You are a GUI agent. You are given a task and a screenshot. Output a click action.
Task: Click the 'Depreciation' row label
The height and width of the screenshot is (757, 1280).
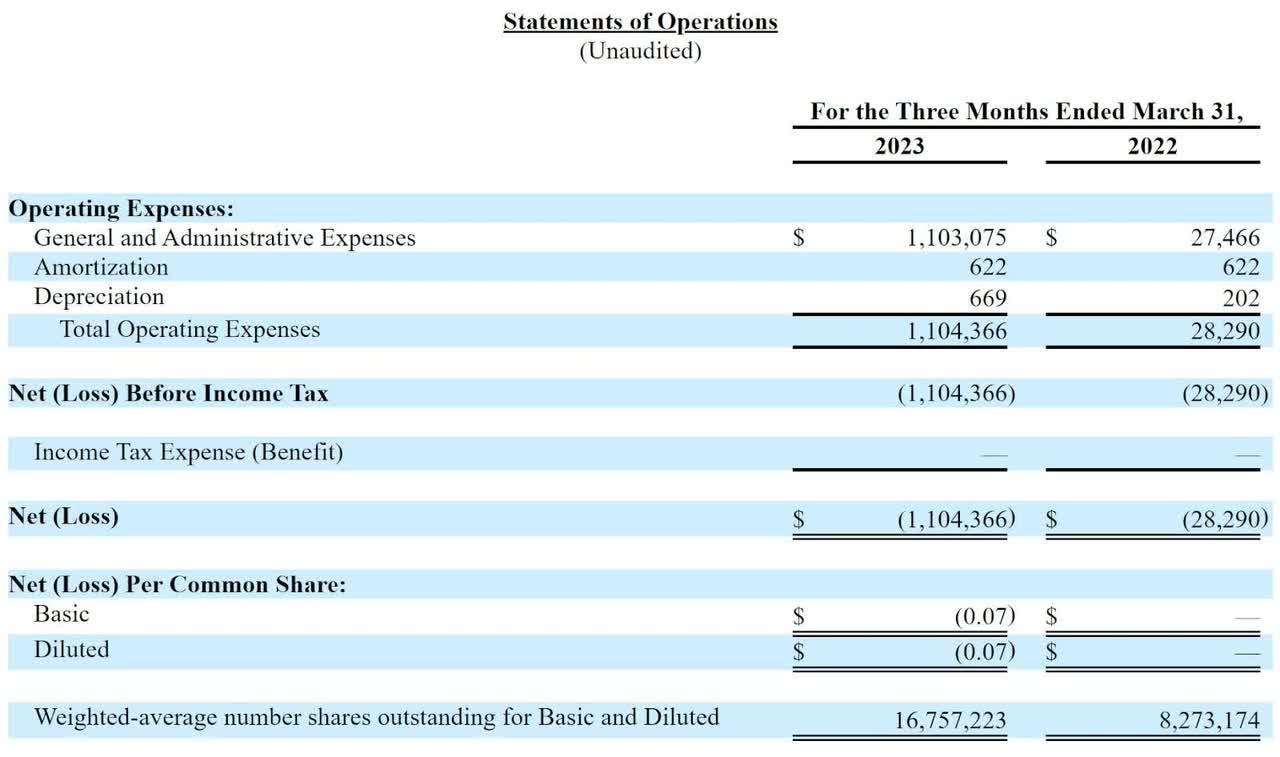[99, 297]
